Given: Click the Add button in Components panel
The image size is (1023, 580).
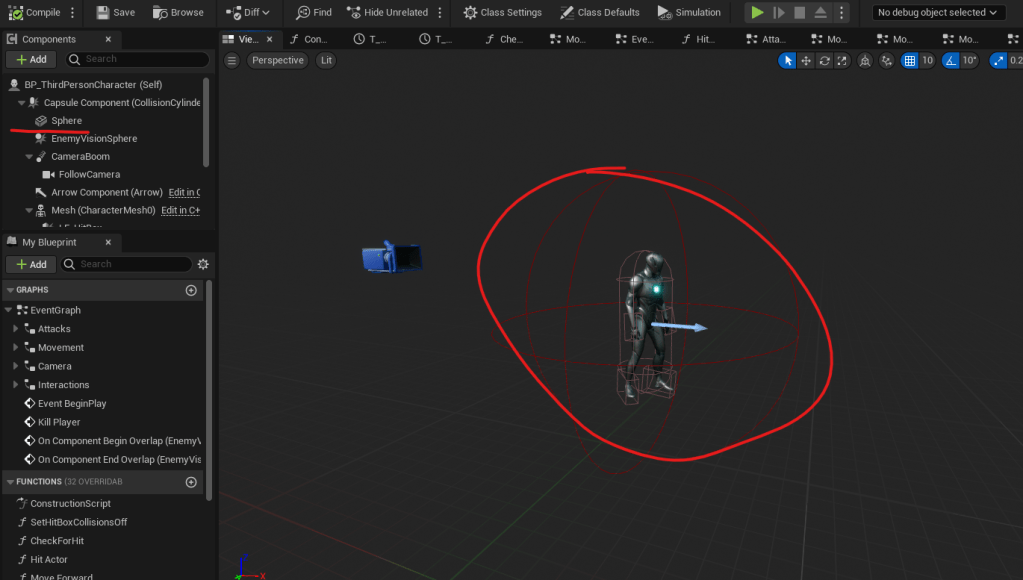Looking at the screenshot, I should coord(31,59).
